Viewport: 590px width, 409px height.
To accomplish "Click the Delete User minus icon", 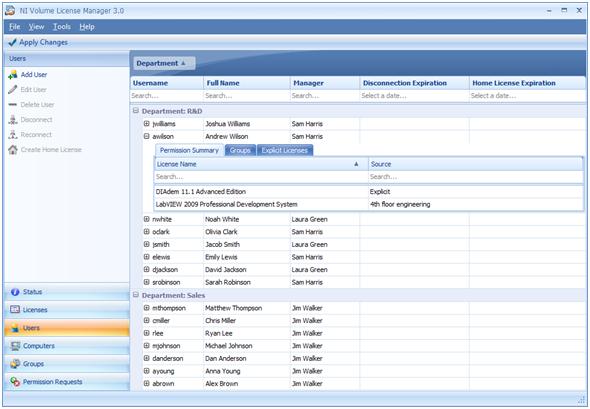I will 13,105.
